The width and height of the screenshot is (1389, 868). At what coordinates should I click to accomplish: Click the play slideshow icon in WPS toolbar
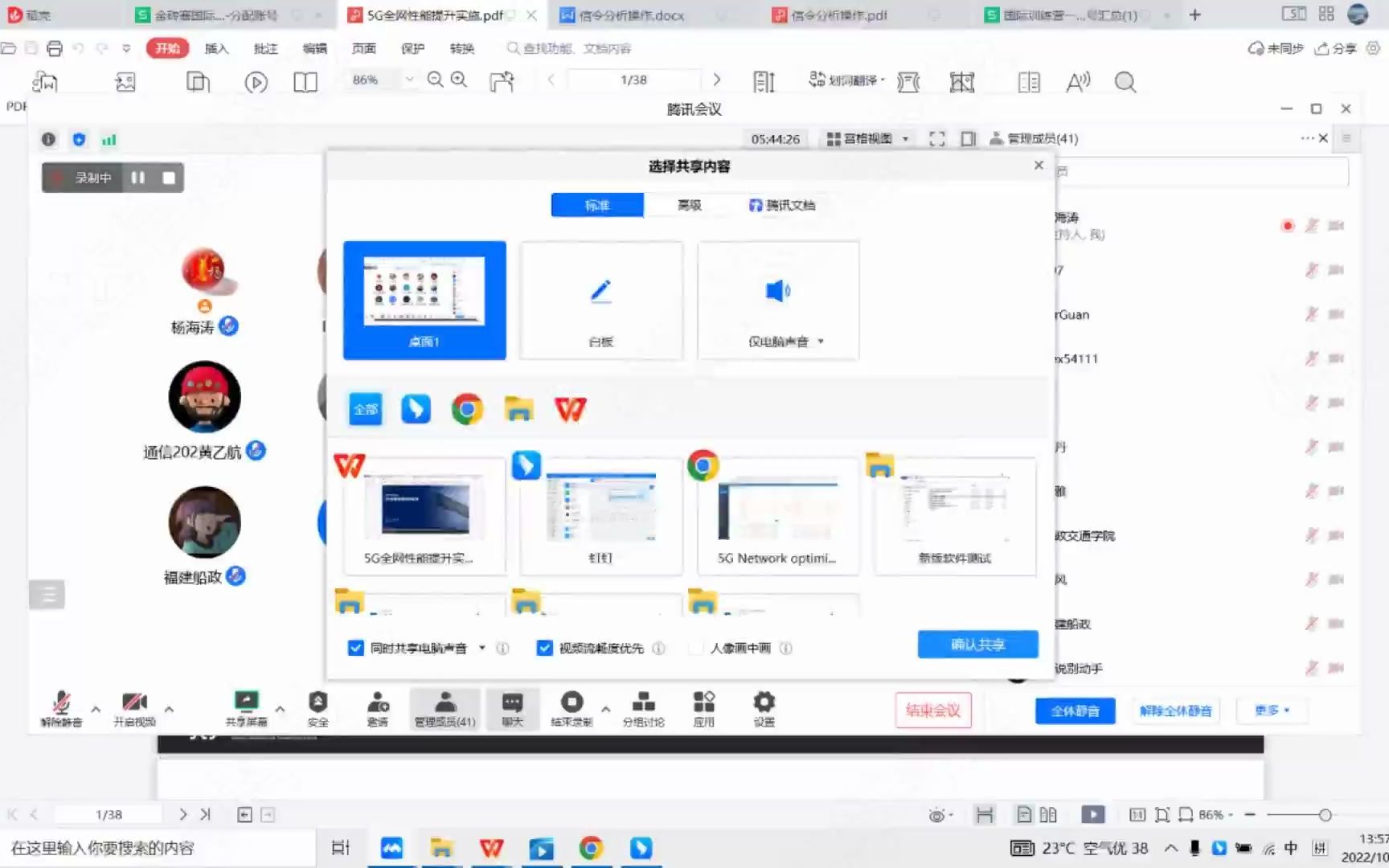[x=256, y=82]
